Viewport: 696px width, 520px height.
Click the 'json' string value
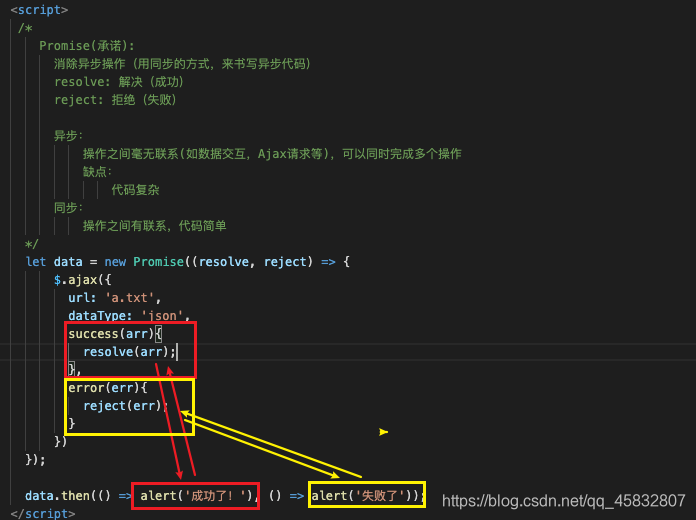tap(162, 316)
